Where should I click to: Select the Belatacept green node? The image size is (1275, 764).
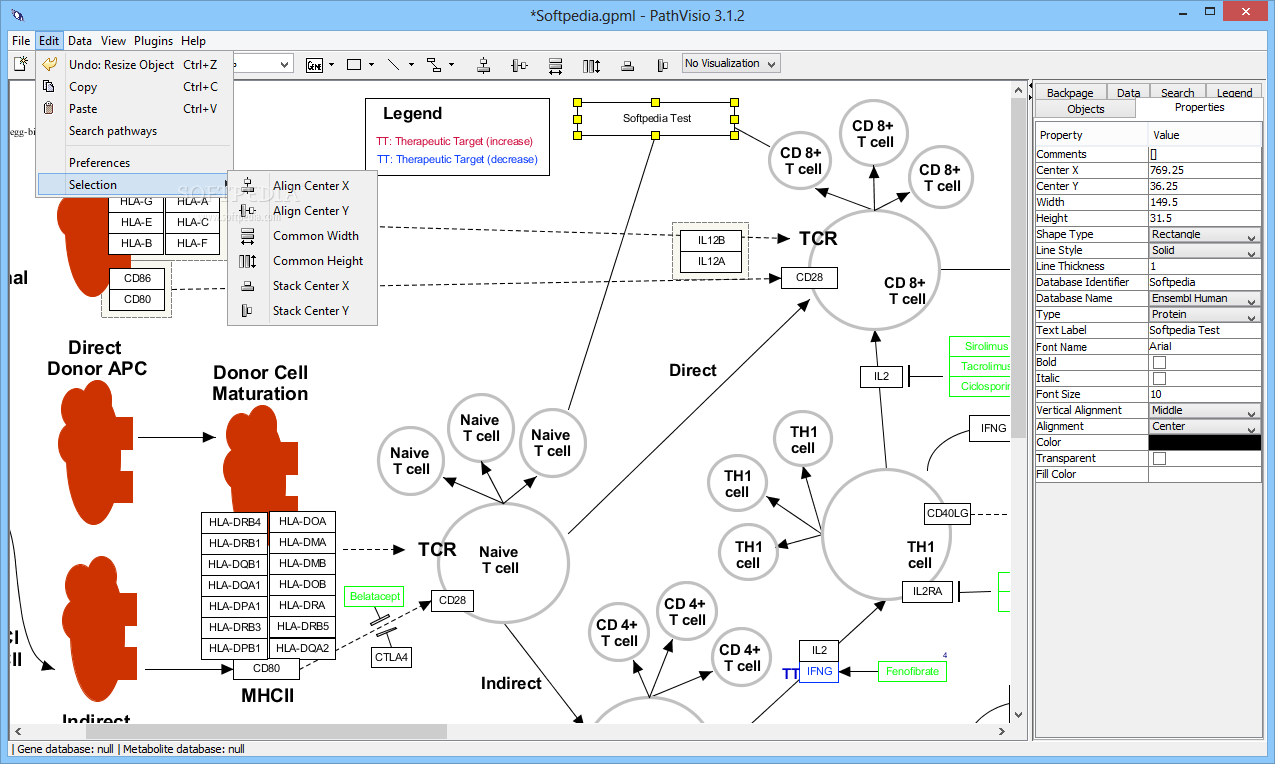375,596
